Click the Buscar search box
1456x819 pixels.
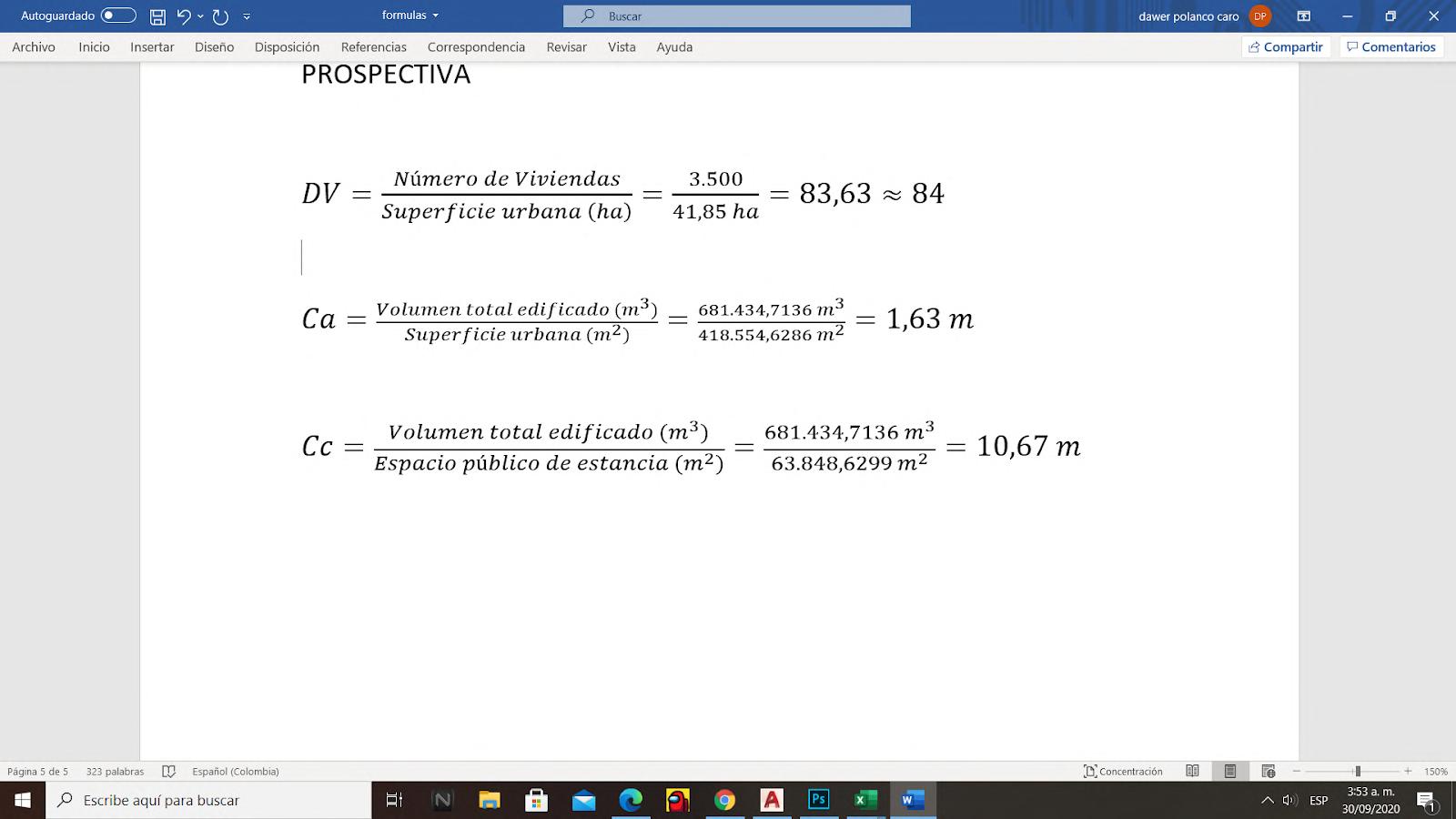click(737, 15)
